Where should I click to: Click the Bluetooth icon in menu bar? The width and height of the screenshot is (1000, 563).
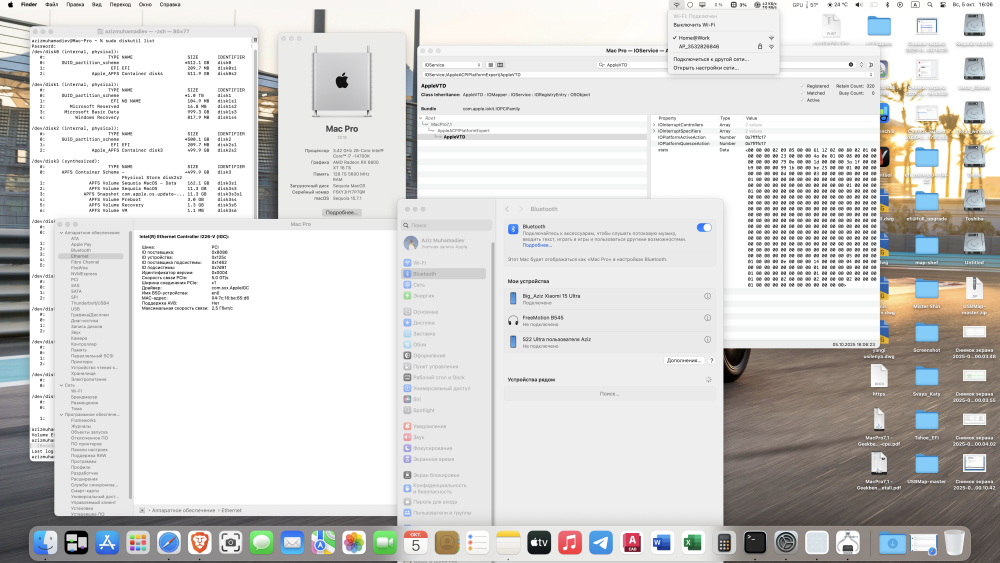886,4
